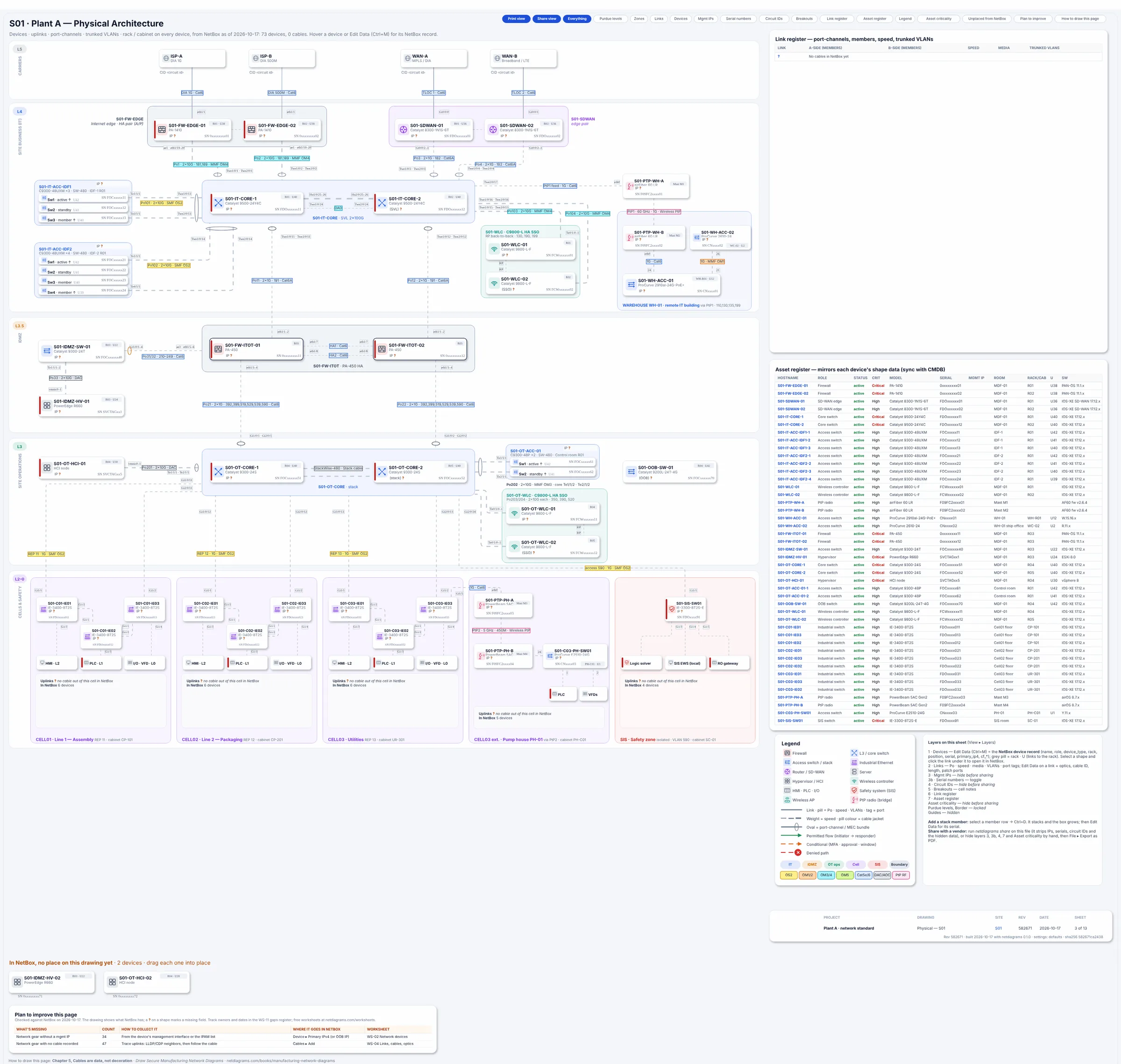Select the firewall icon on S01-FW-ITOT-02
1121x1064 pixels.
pyautogui.click(x=382, y=349)
